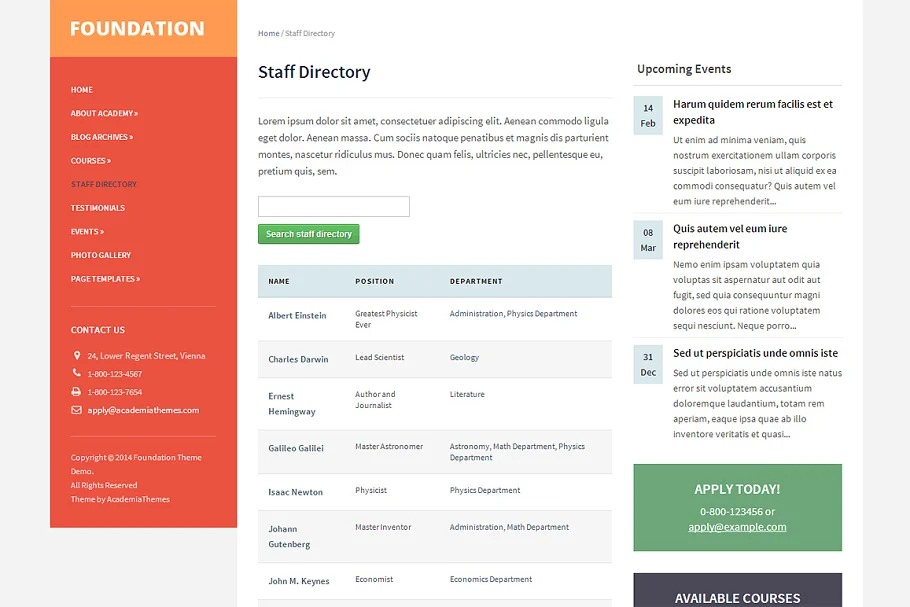Click the fax printer icon in Contact Us
Image resolution: width=910 pixels, height=607 pixels.
pyautogui.click(x=77, y=392)
